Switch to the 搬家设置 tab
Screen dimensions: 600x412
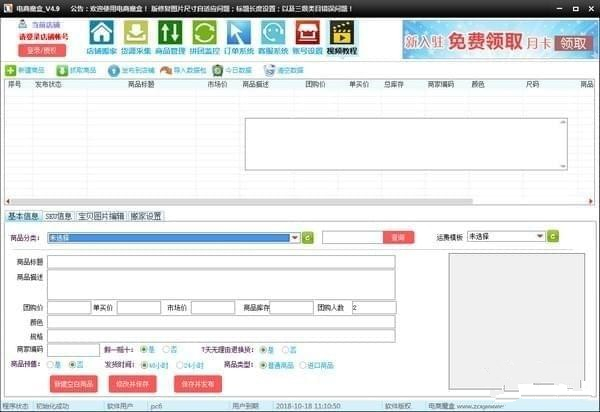(x=146, y=216)
